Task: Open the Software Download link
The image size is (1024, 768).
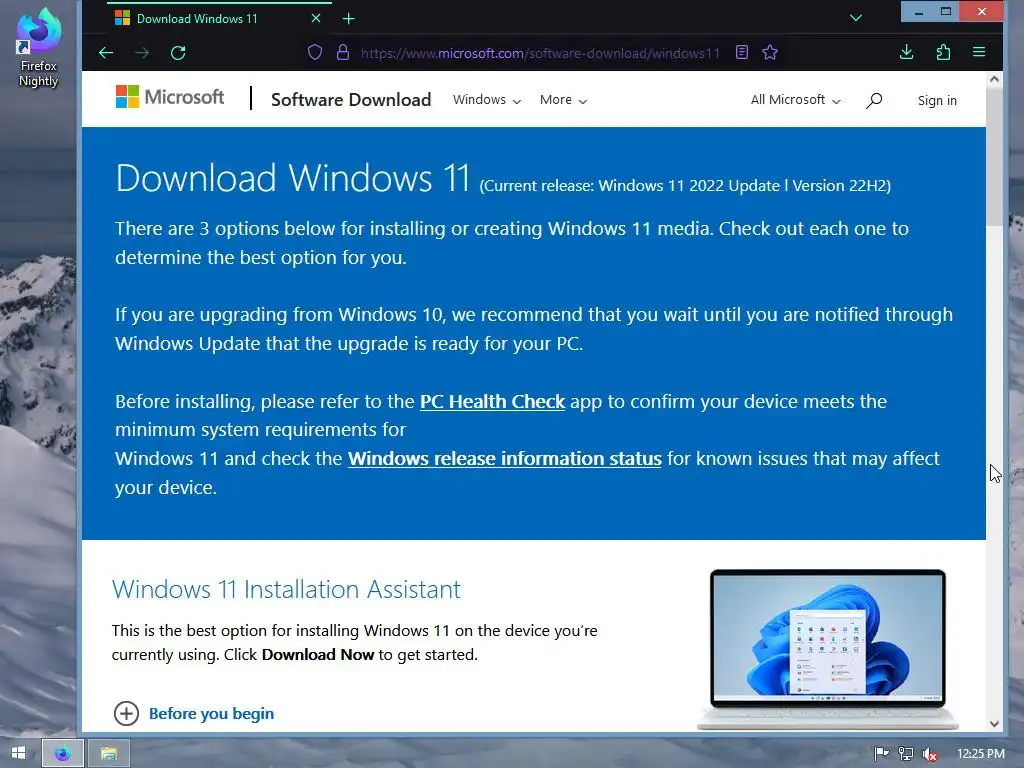Action: click(351, 100)
